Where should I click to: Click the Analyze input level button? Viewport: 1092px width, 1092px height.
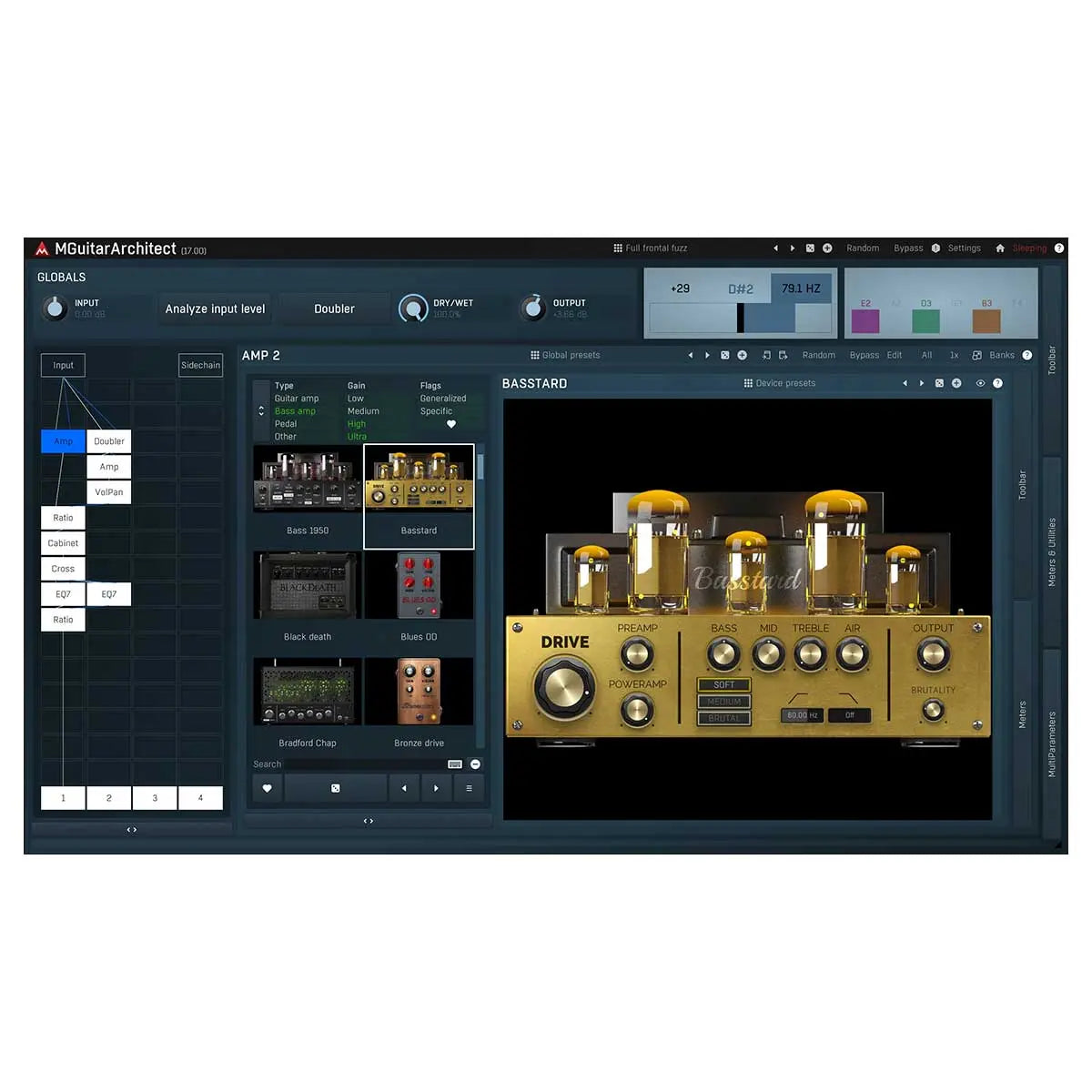coord(215,309)
